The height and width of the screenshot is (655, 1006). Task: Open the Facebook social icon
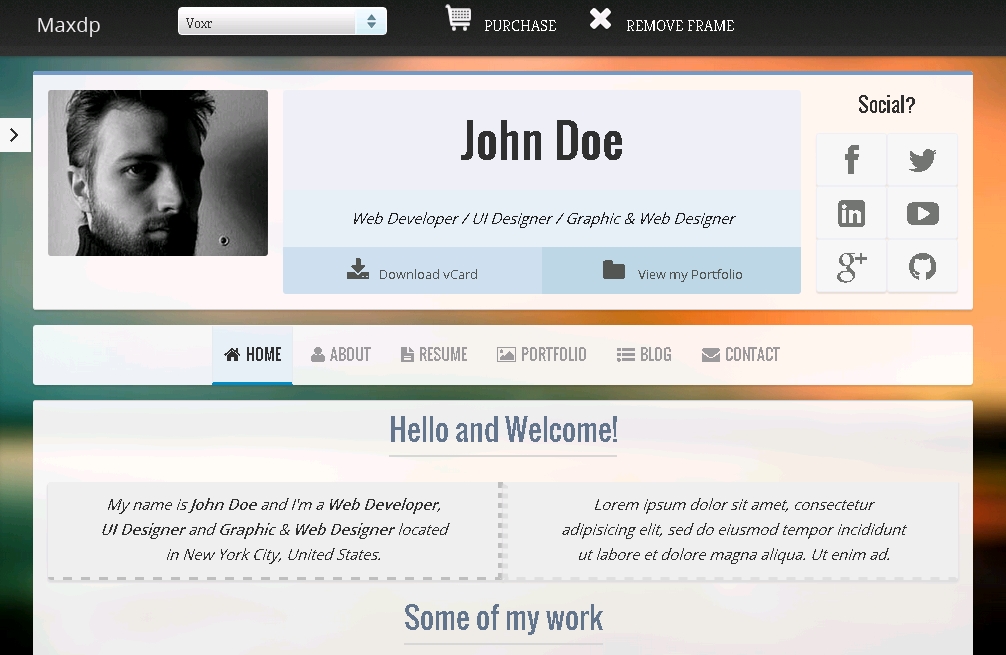[852, 160]
